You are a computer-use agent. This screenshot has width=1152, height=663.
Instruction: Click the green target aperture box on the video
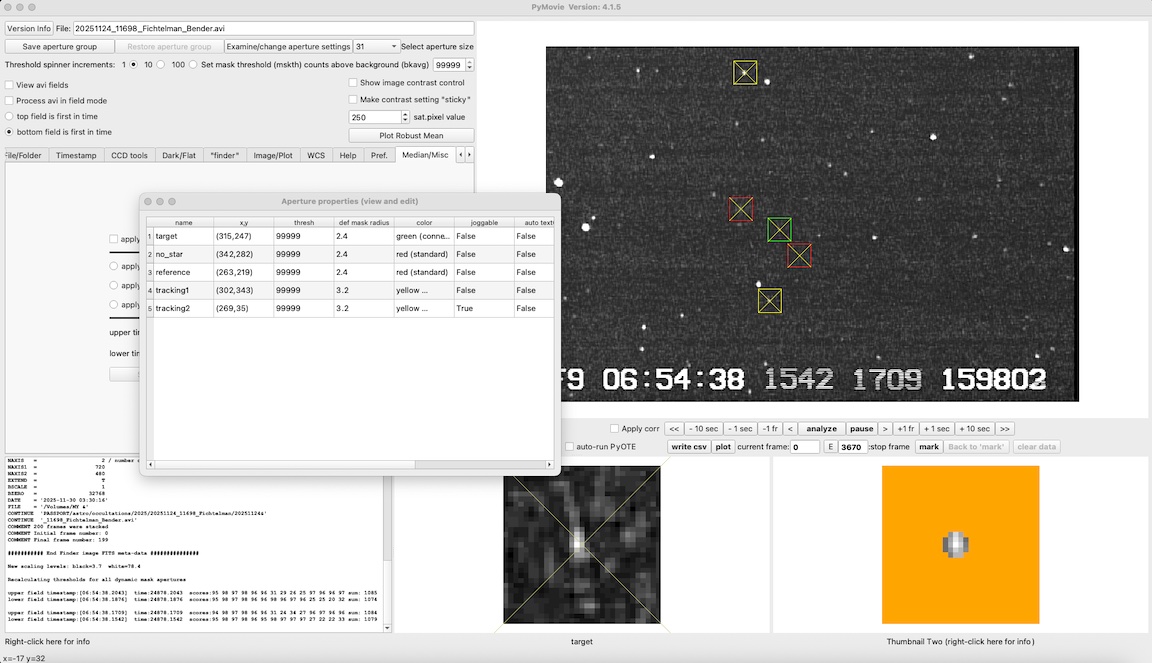tap(779, 230)
